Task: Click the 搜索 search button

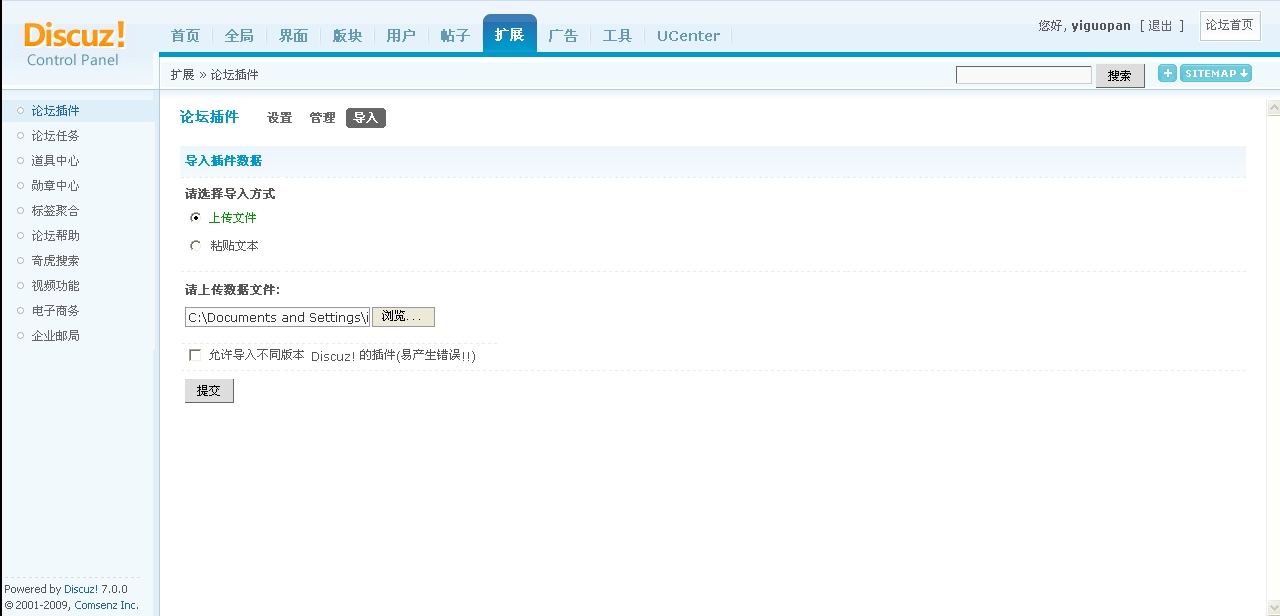Action: tap(1120, 76)
